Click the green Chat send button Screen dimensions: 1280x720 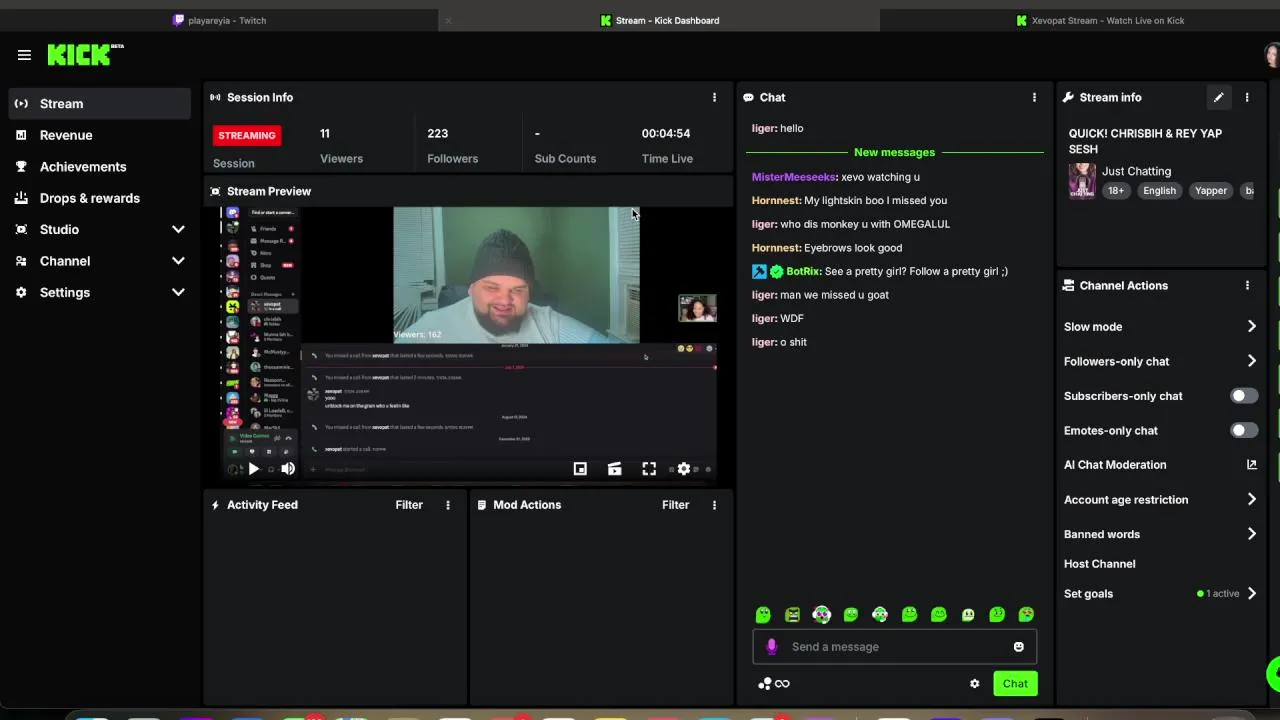pyautogui.click(x=1015, y=684)
